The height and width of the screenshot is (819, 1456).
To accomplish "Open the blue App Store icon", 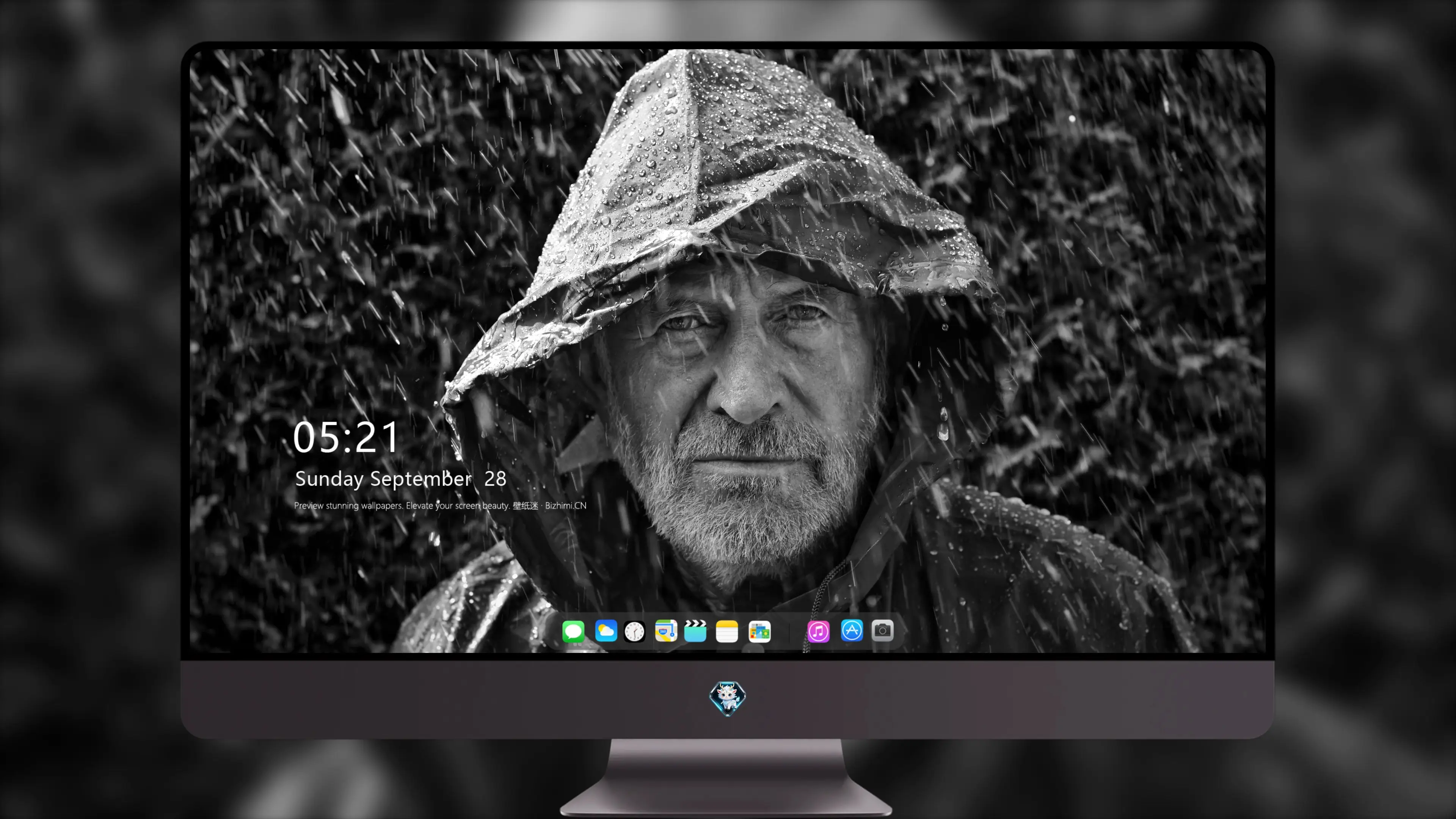I will pyautogui.click(x=852, y=631).
